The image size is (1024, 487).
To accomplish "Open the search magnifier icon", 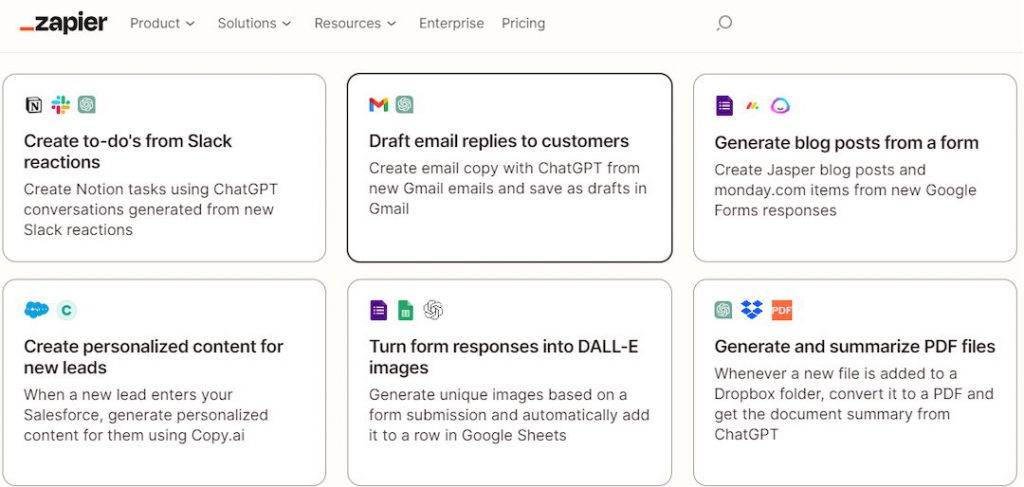I will 724,24.
